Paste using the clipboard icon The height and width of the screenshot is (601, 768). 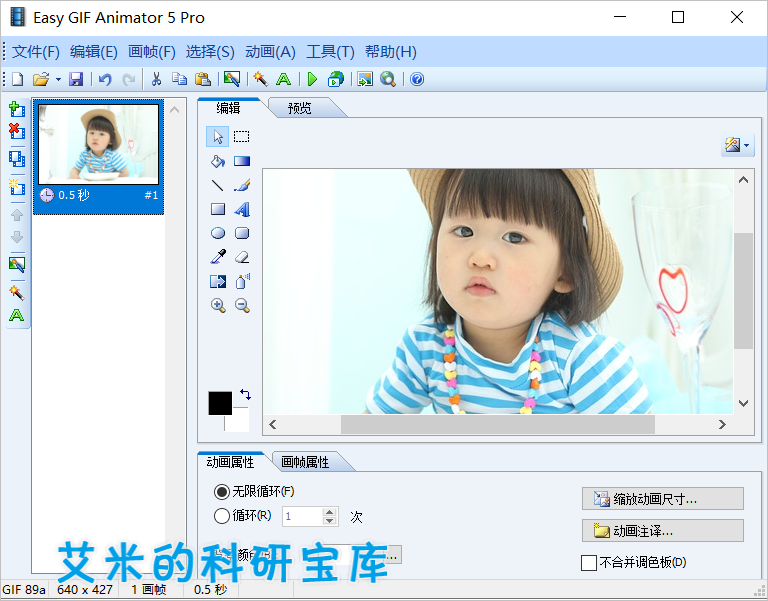203,79
